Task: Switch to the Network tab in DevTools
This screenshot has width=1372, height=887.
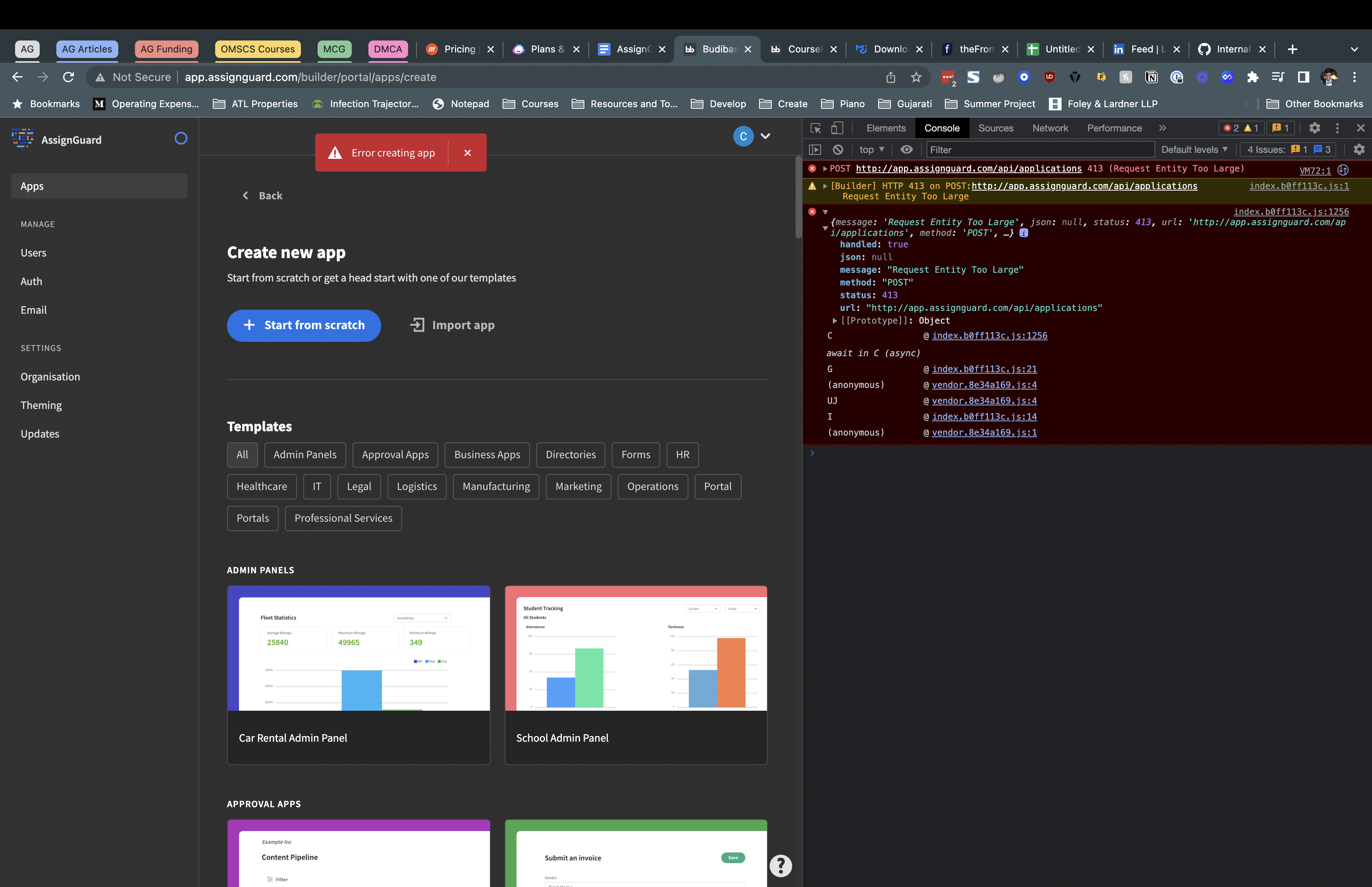Action: click(1050, 128)
